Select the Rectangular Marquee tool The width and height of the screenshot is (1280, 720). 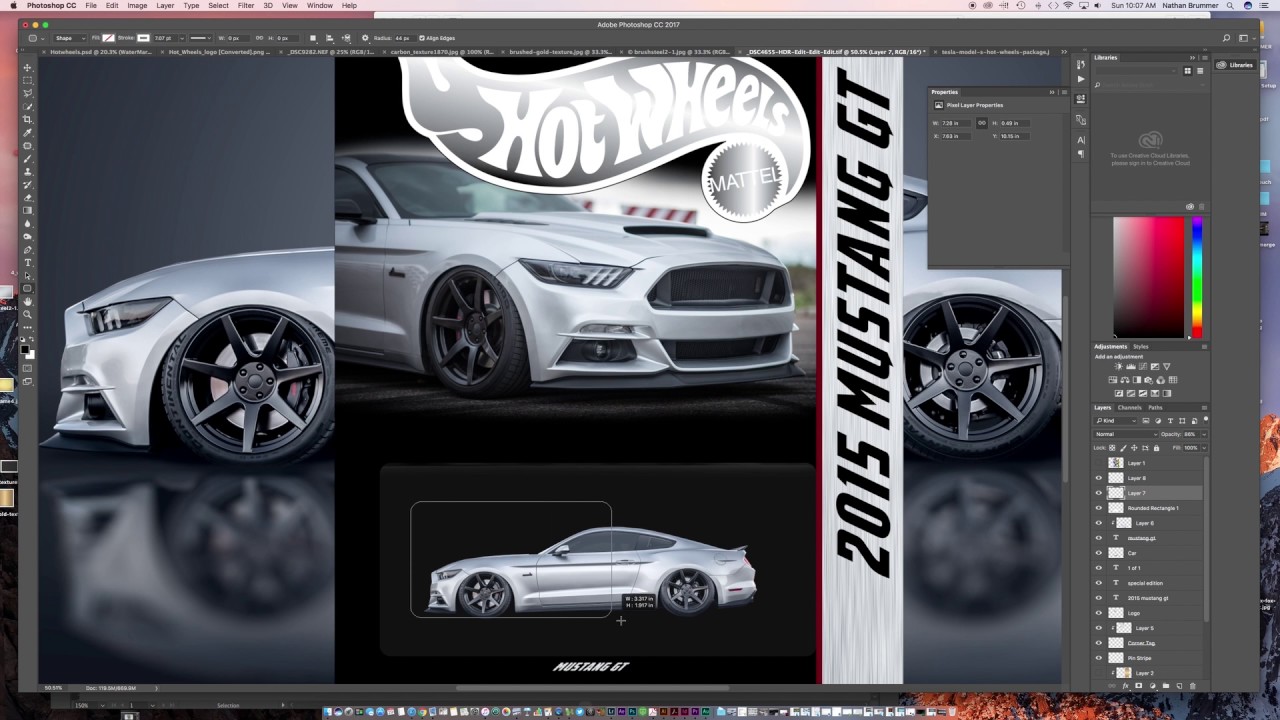pyautogui.click(x=27, y=80)
